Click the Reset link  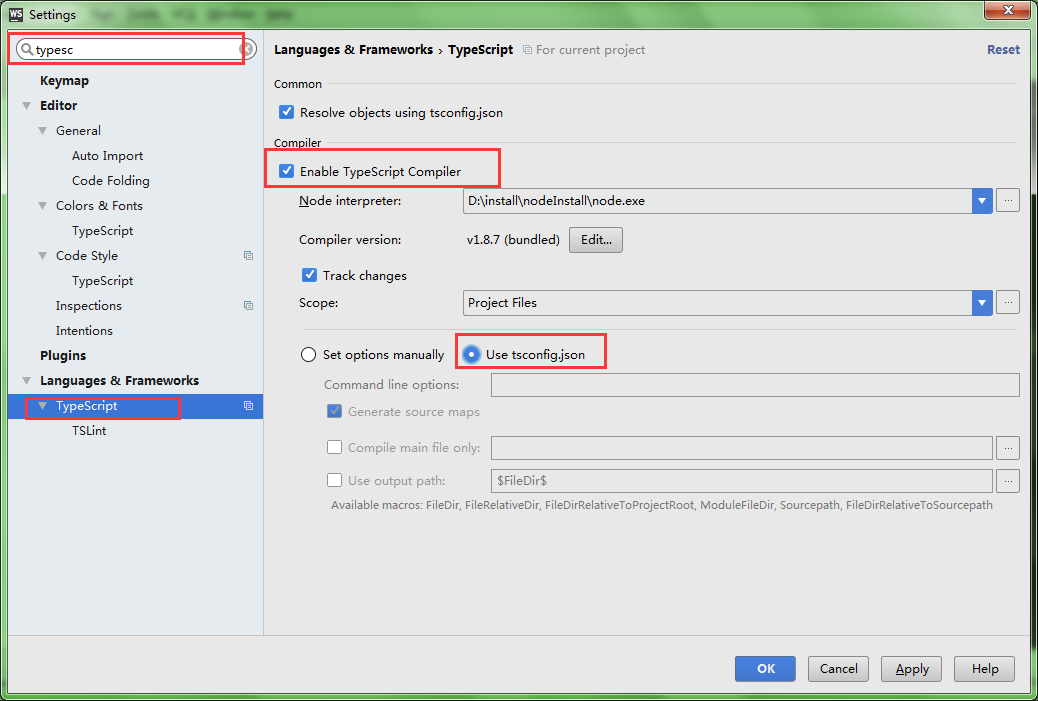(1003, 50)
